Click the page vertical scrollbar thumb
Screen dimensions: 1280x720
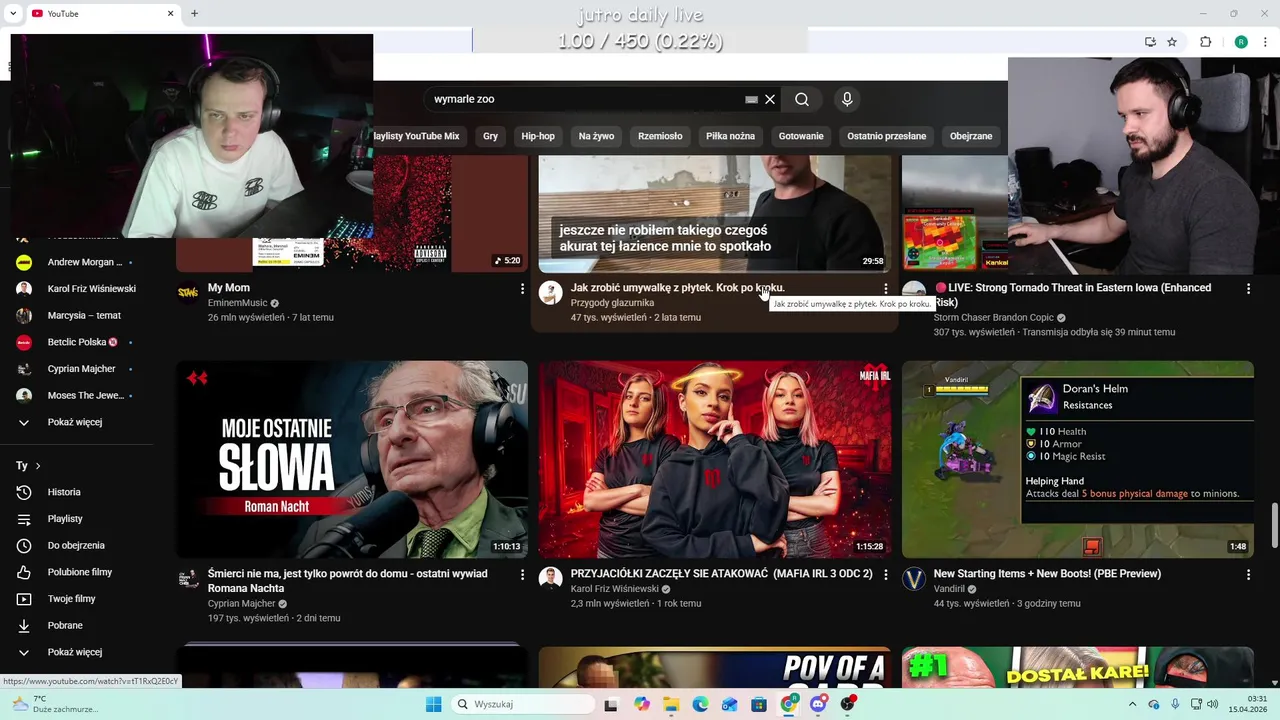click(1274, 525)
